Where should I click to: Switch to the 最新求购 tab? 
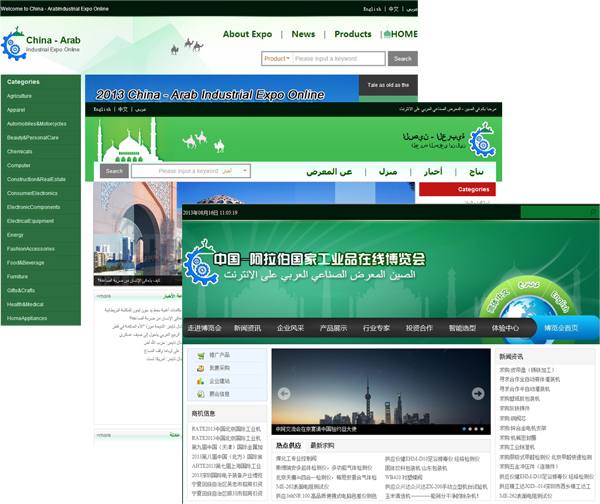(x=322, y=445)
